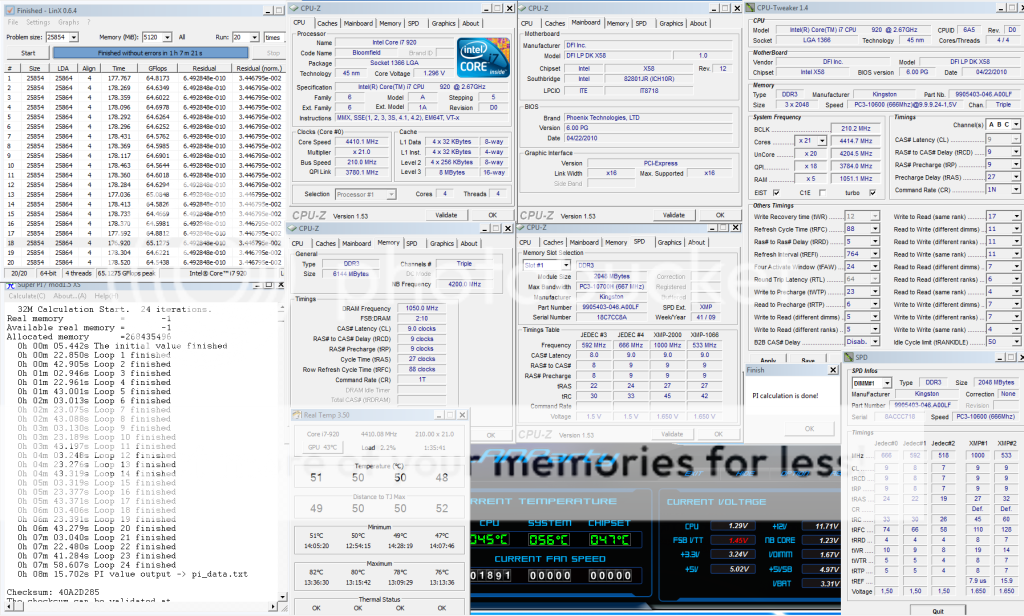This screenshot has width=1024, height=616.
Task: Open the Settings menu in LinX
Action: (40, 21)
